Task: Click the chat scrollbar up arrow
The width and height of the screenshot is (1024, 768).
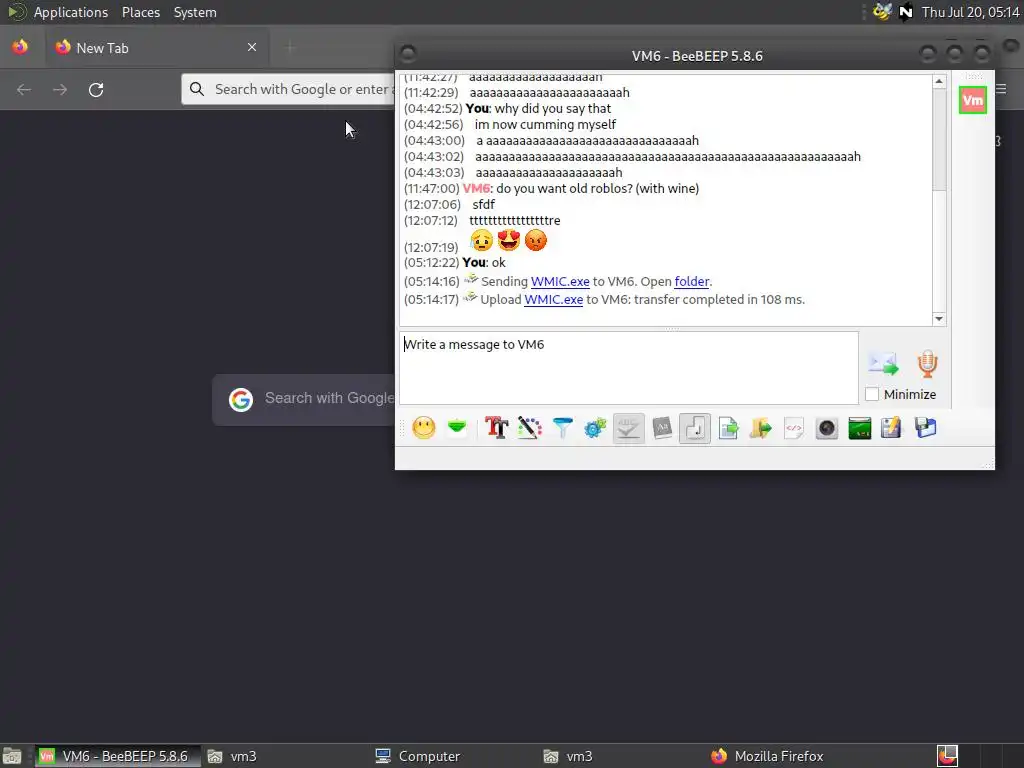Action: (939, 82)
